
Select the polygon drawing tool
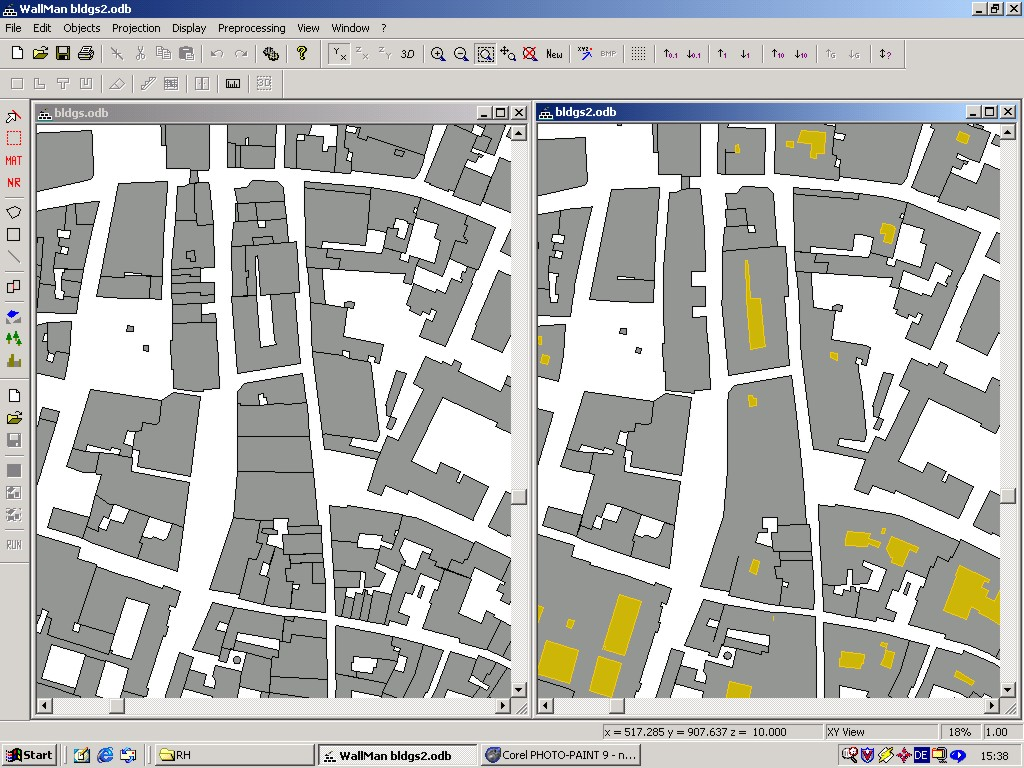pos(13,212)
